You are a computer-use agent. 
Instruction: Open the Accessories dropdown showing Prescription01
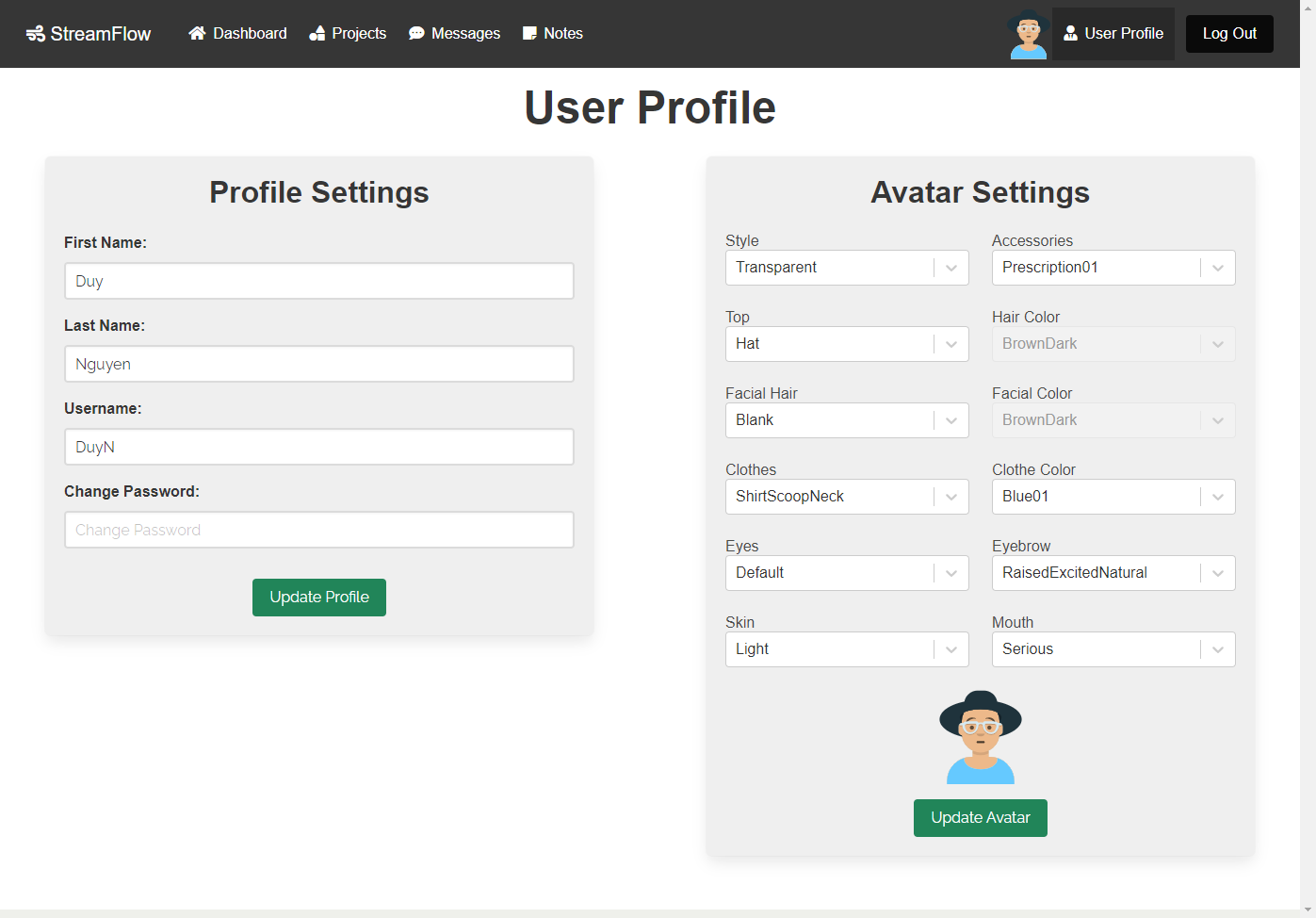(x=1113, y=268)
